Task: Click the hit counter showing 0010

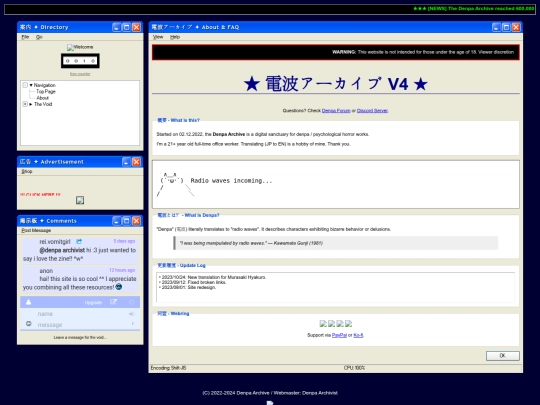Action: tap(80, 61)
